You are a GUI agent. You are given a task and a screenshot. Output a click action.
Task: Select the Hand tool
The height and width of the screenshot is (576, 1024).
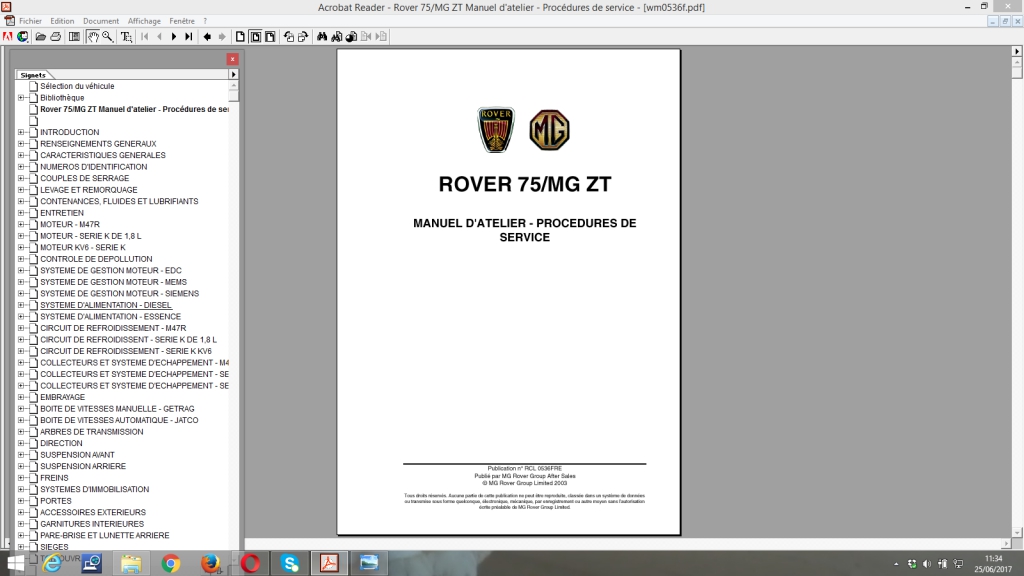click(93, 37)
